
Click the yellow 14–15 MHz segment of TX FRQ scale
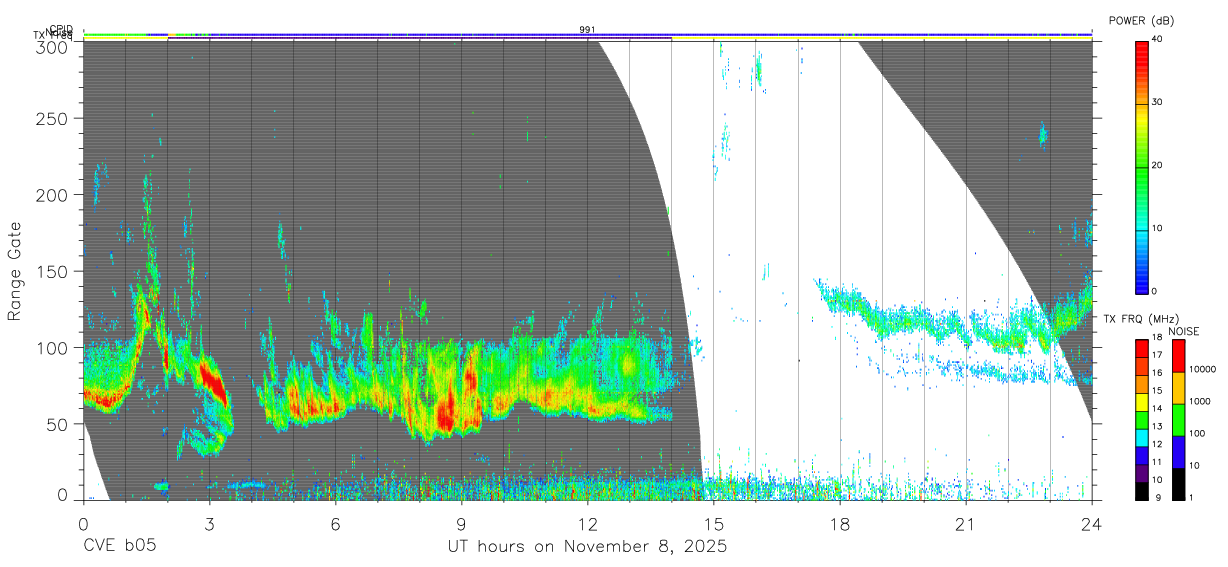1142,401
